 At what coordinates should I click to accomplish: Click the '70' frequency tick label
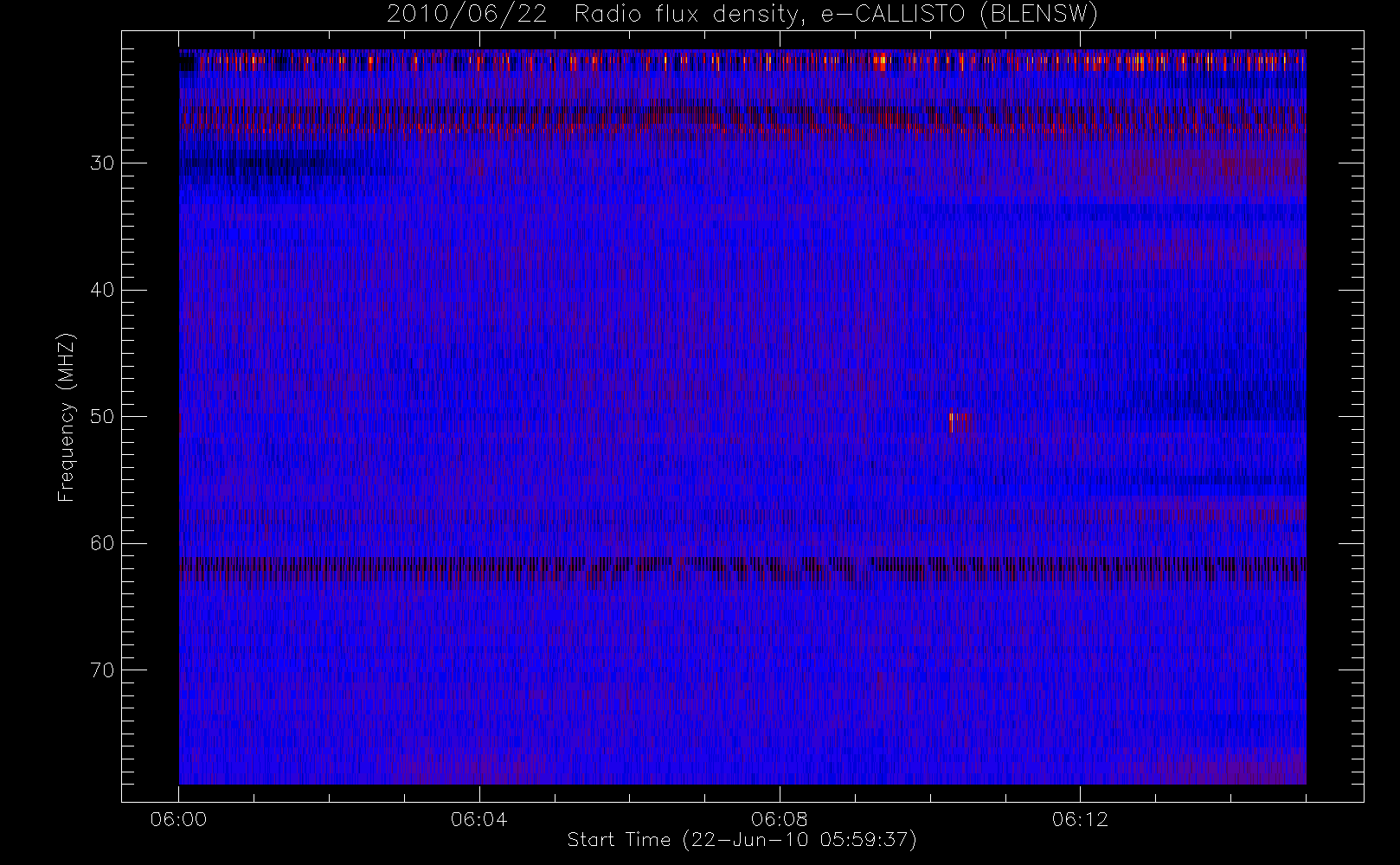coord(102,670)
